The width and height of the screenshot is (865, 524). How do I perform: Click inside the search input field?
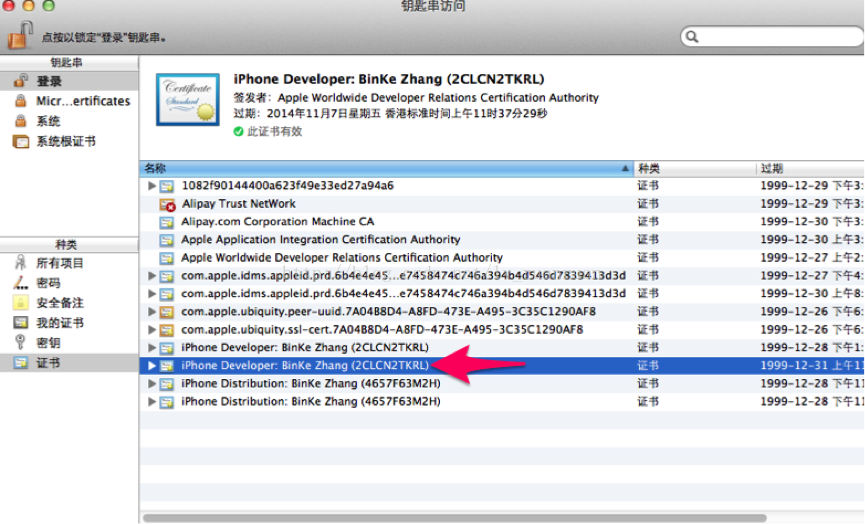[772, 37]
